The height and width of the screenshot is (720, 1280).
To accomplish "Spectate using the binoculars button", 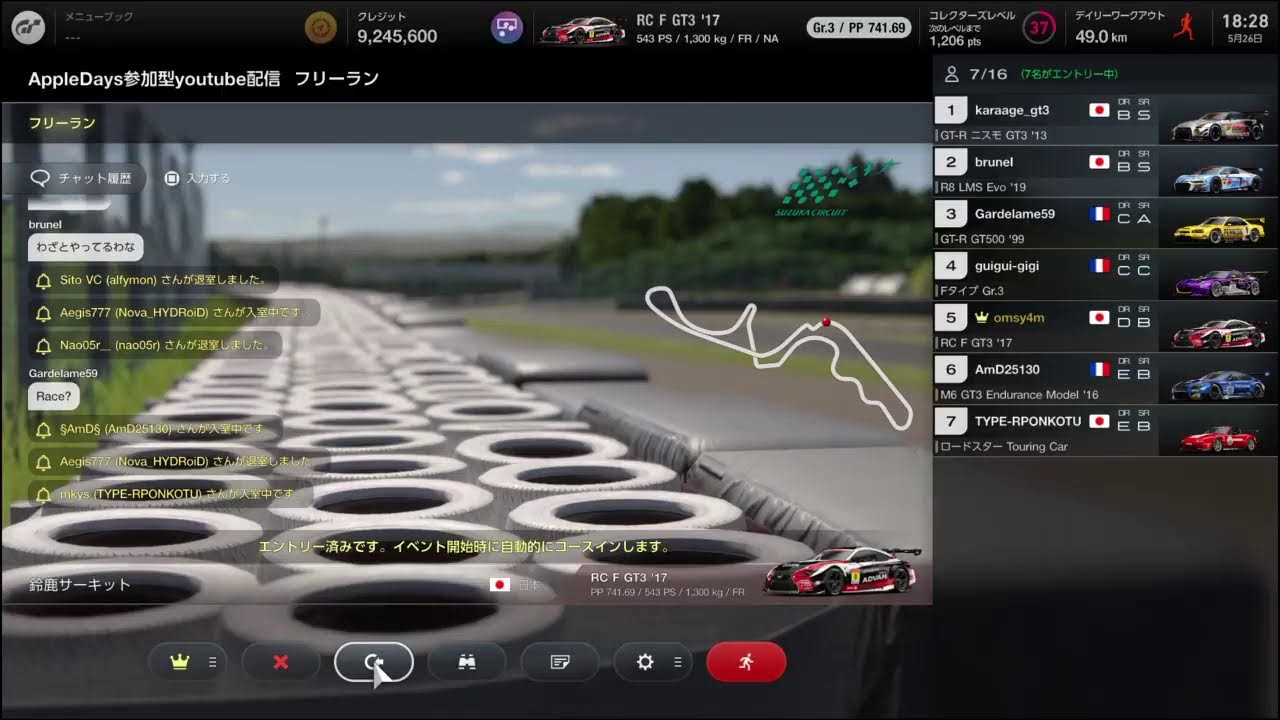I will [x=467, y=662].
